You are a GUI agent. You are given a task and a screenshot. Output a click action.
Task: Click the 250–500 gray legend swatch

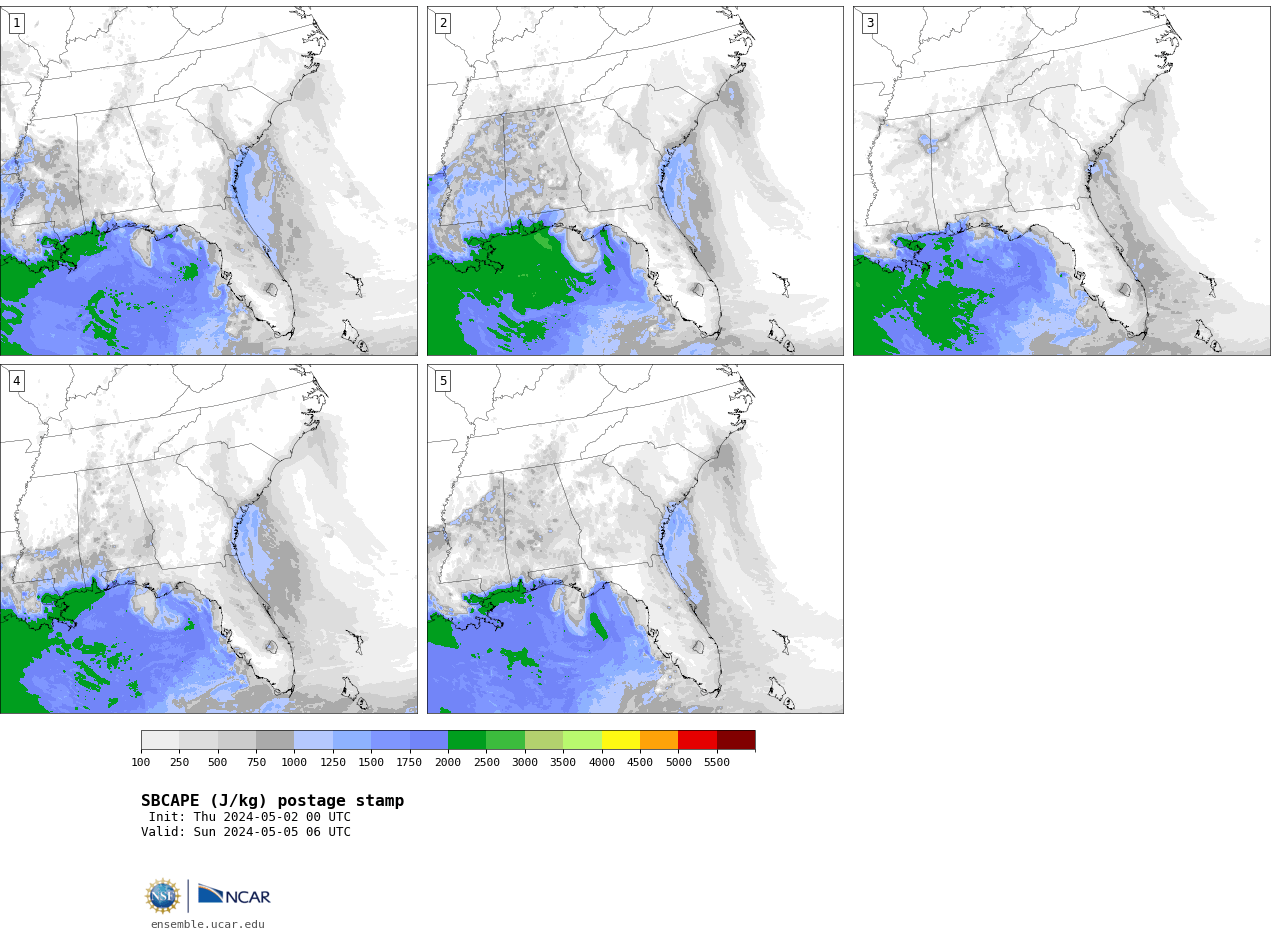(199, 740)
